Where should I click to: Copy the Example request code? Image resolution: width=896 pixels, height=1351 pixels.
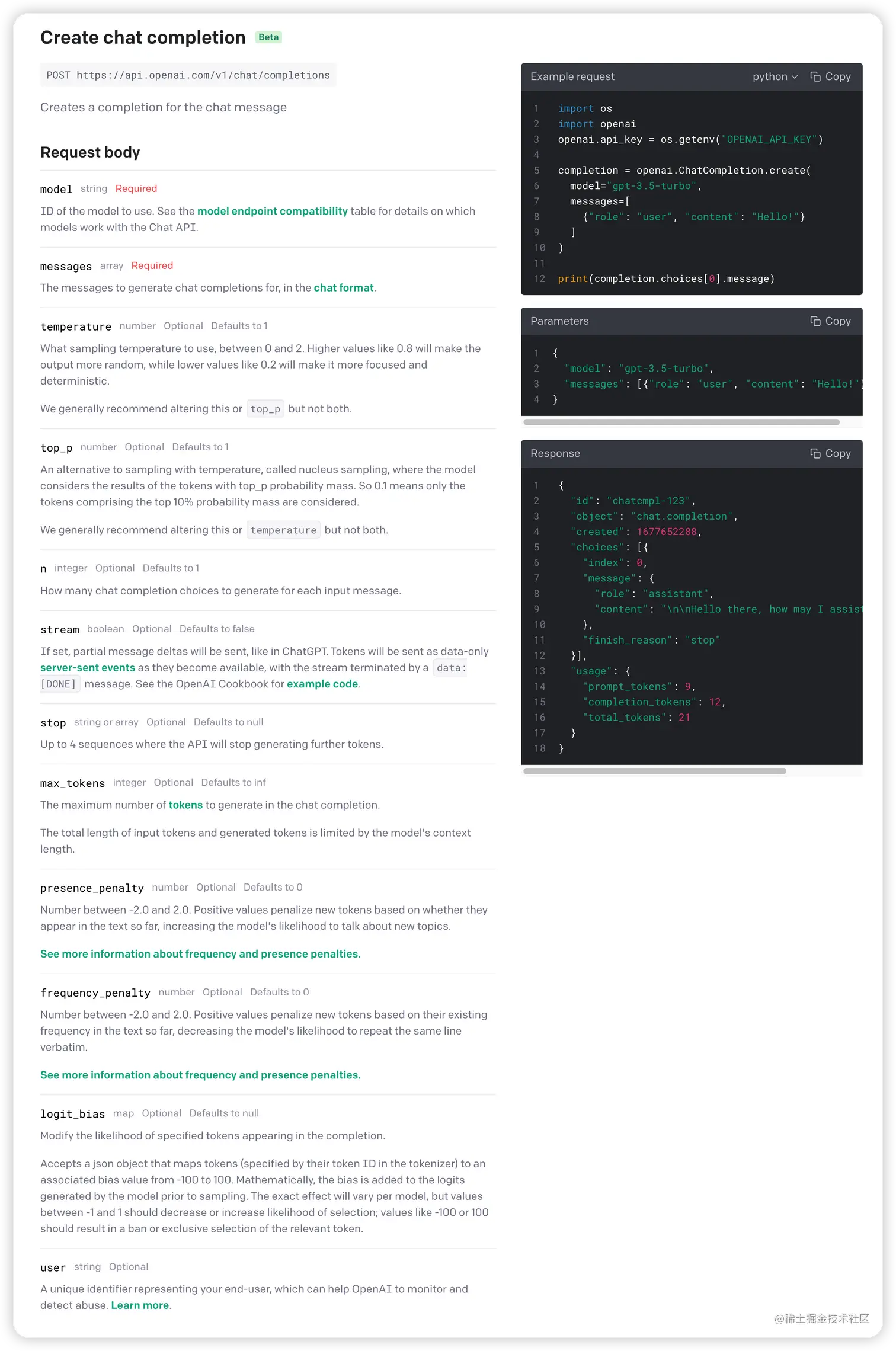[830, 76]
